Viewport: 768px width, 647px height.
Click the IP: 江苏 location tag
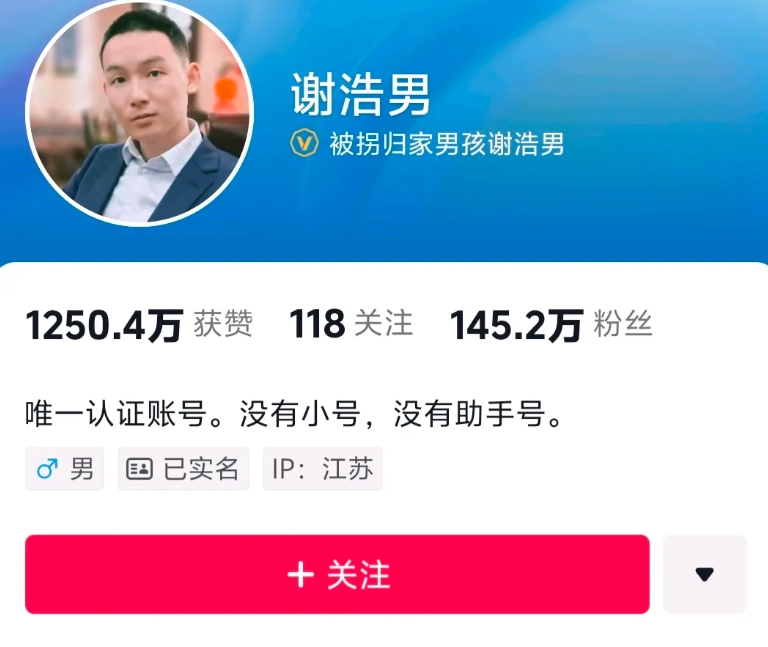point(323,469)
